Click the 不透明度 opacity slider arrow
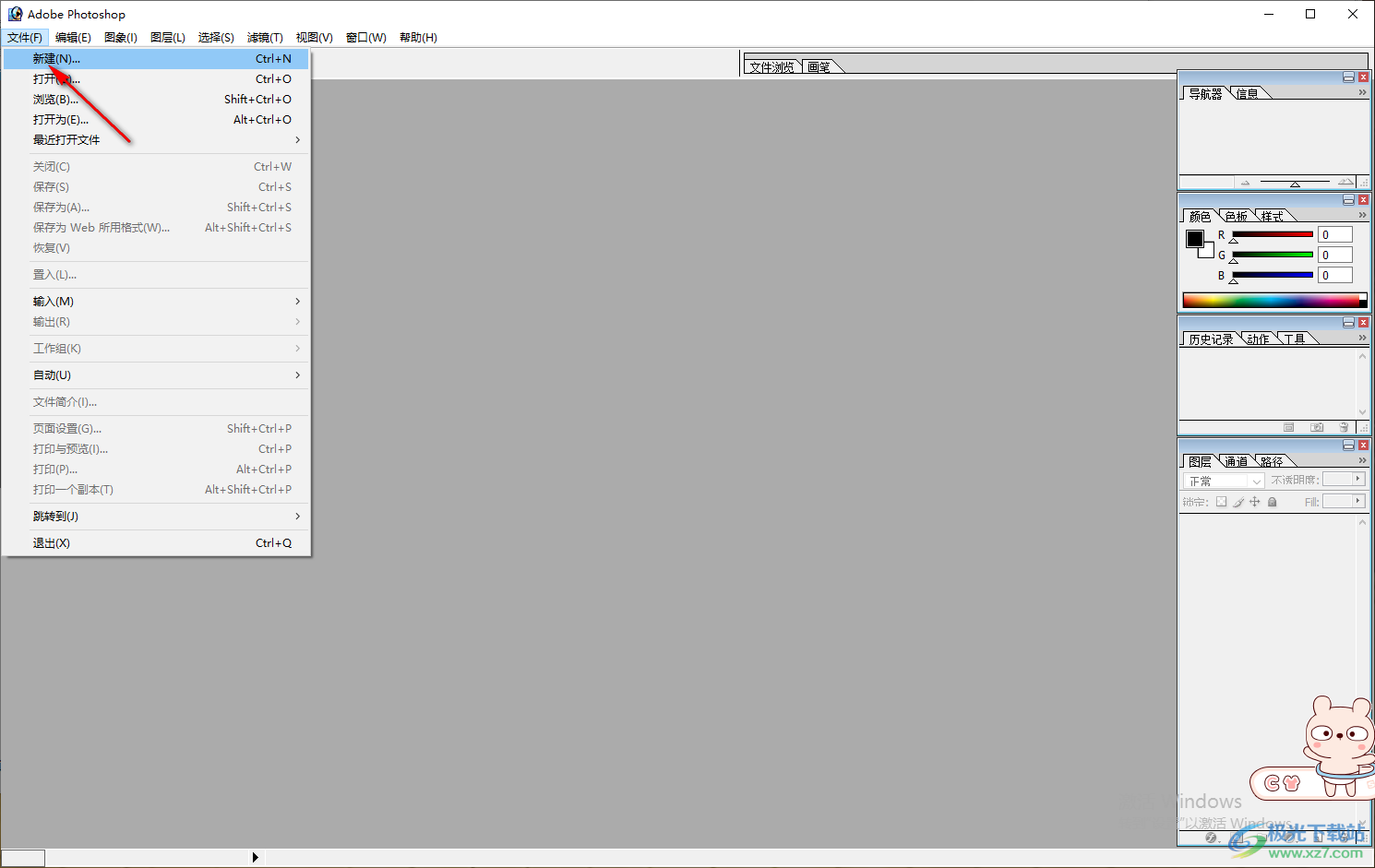Screen dimensions: 1375x868 (x=1358, y=480)
